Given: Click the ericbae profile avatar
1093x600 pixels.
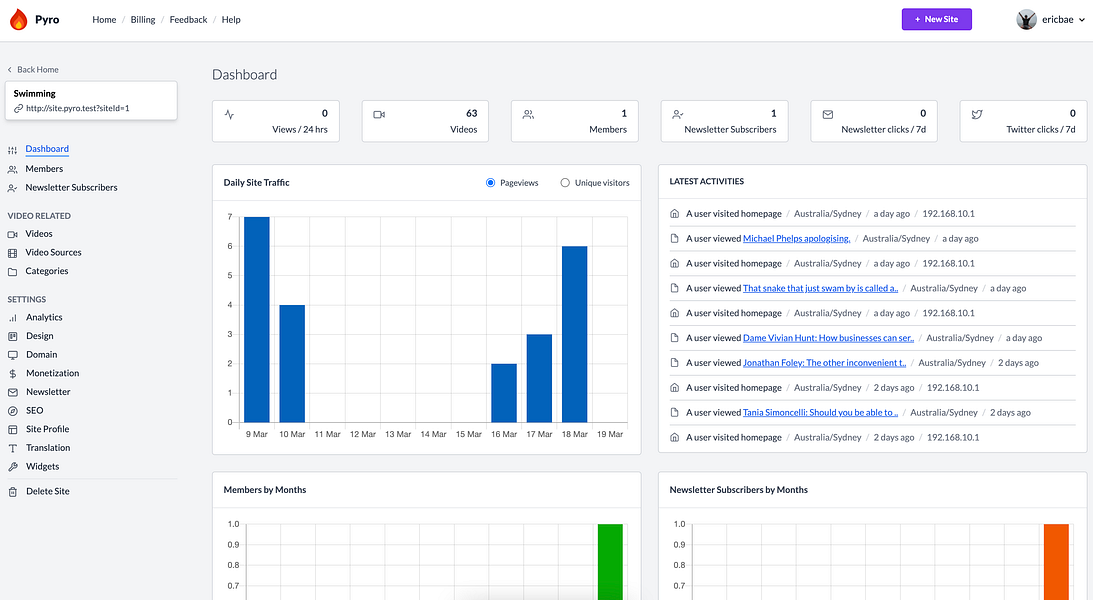Looking at the screenshot, I should pos(1026,20).
